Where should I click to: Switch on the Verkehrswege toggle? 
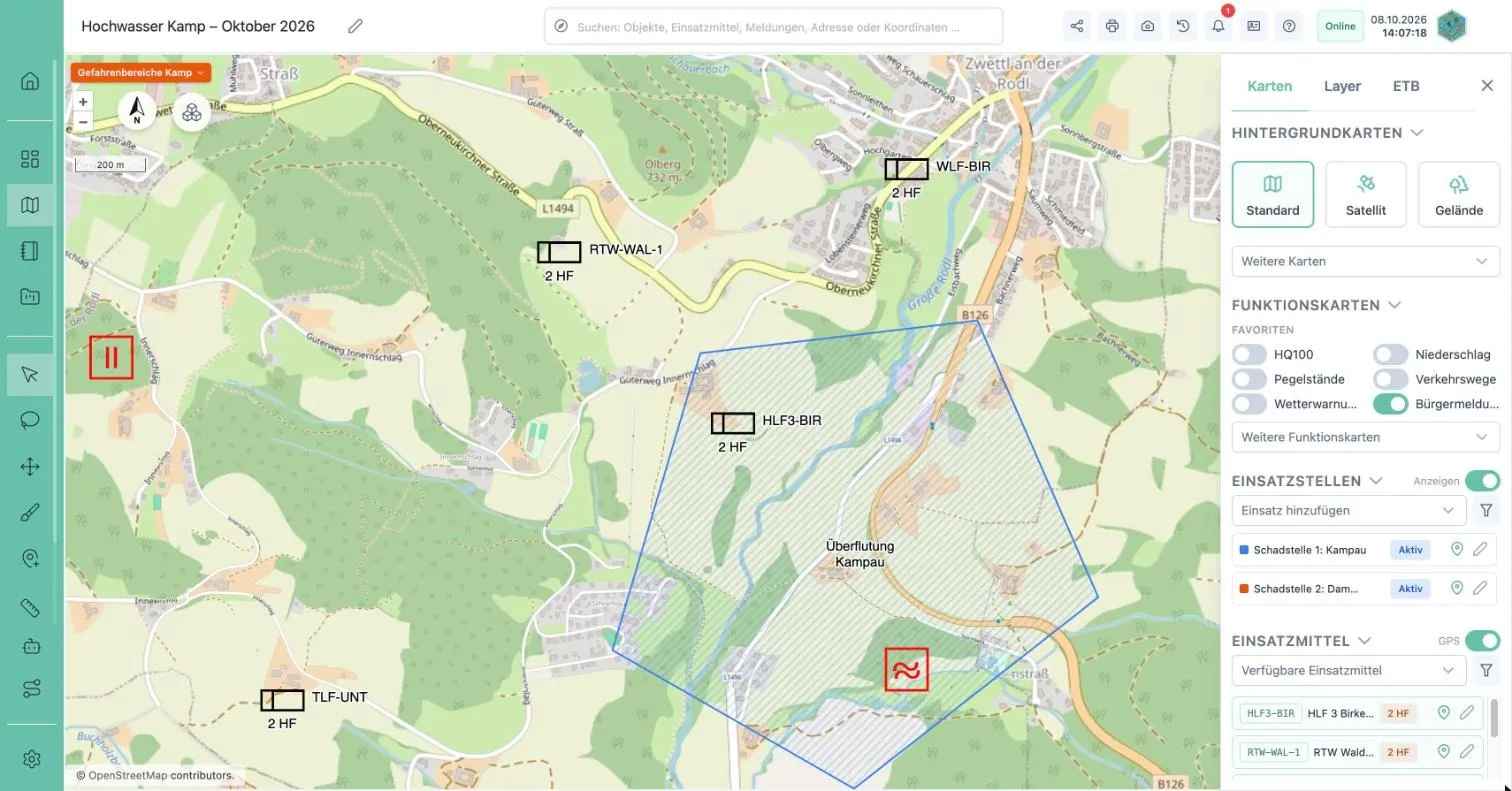pyautogui.click(x=1390, y=379)
